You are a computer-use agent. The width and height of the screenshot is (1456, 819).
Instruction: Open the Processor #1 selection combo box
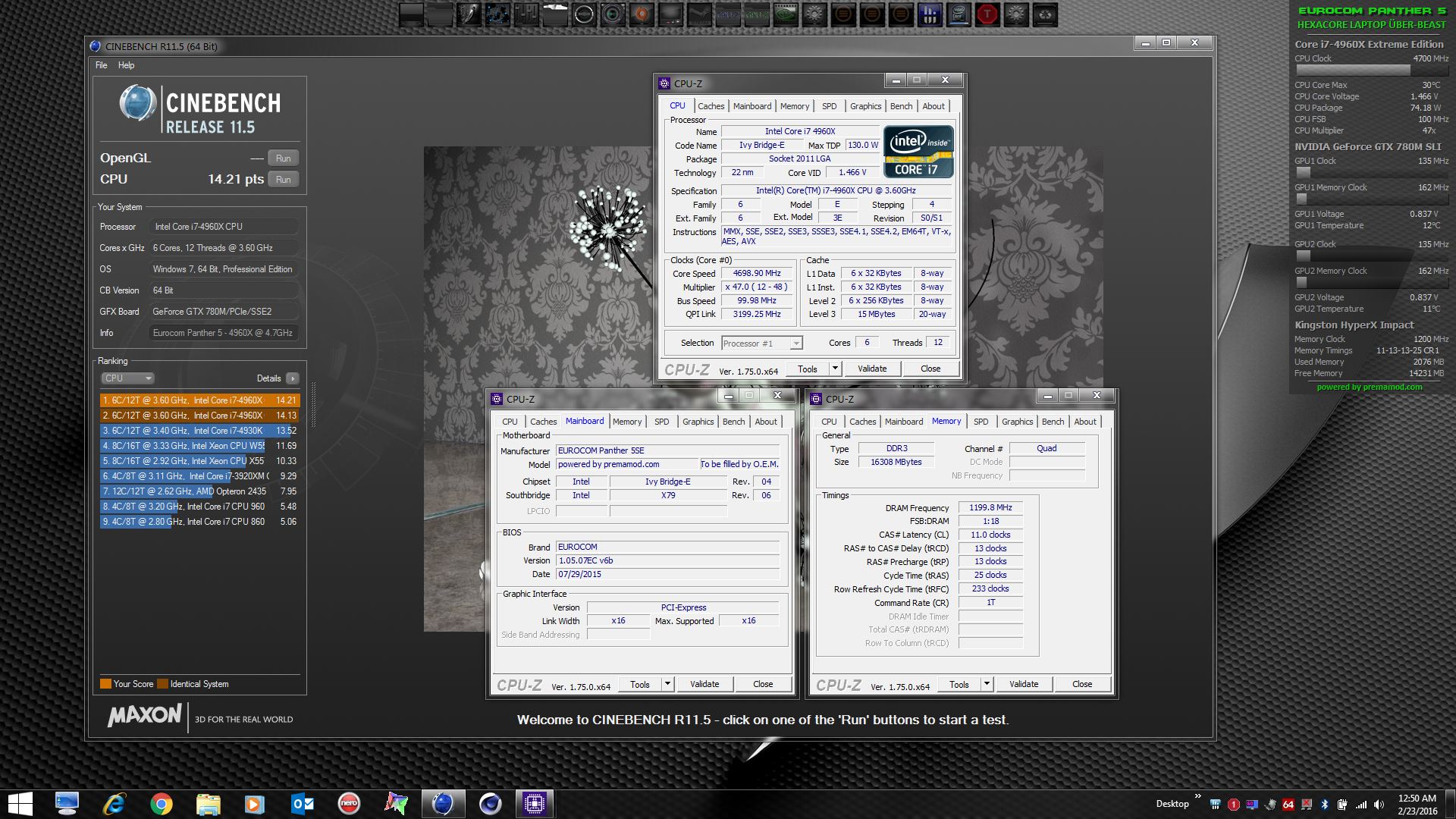point(761,344)
